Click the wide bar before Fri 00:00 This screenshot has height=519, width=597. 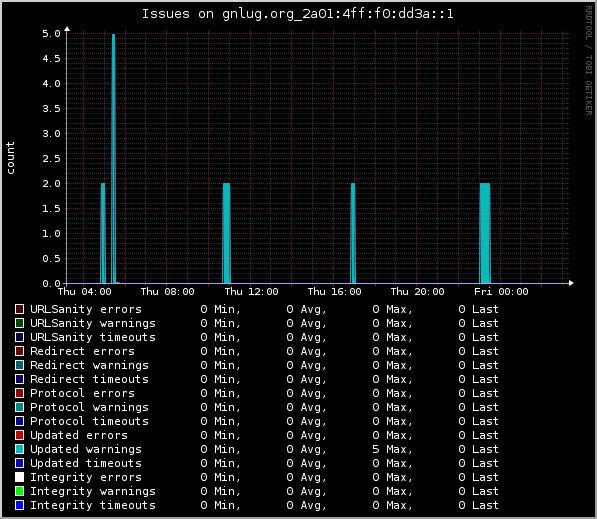(x=485, y=233)
